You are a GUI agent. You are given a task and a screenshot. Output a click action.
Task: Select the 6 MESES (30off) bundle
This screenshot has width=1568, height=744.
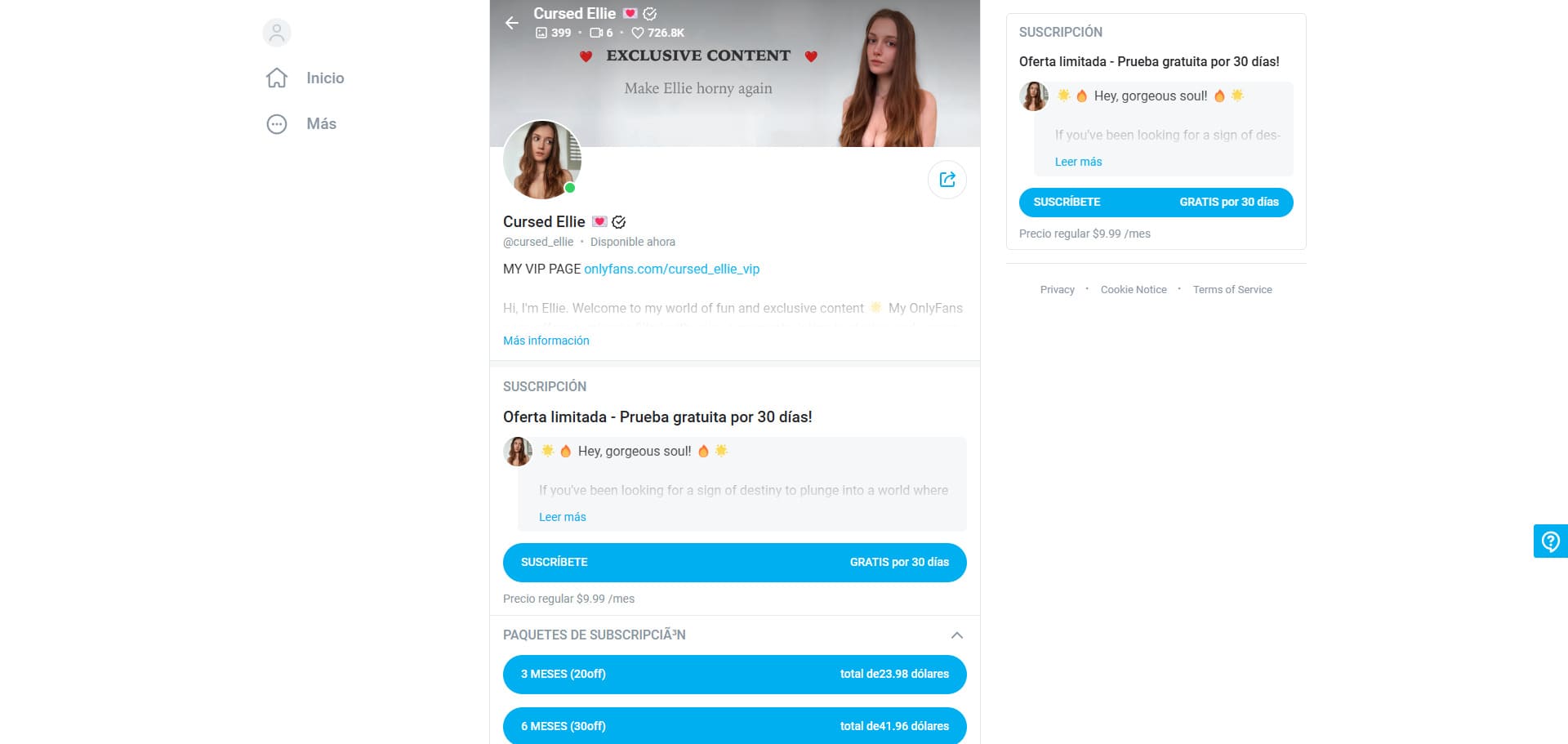(734, 726)
